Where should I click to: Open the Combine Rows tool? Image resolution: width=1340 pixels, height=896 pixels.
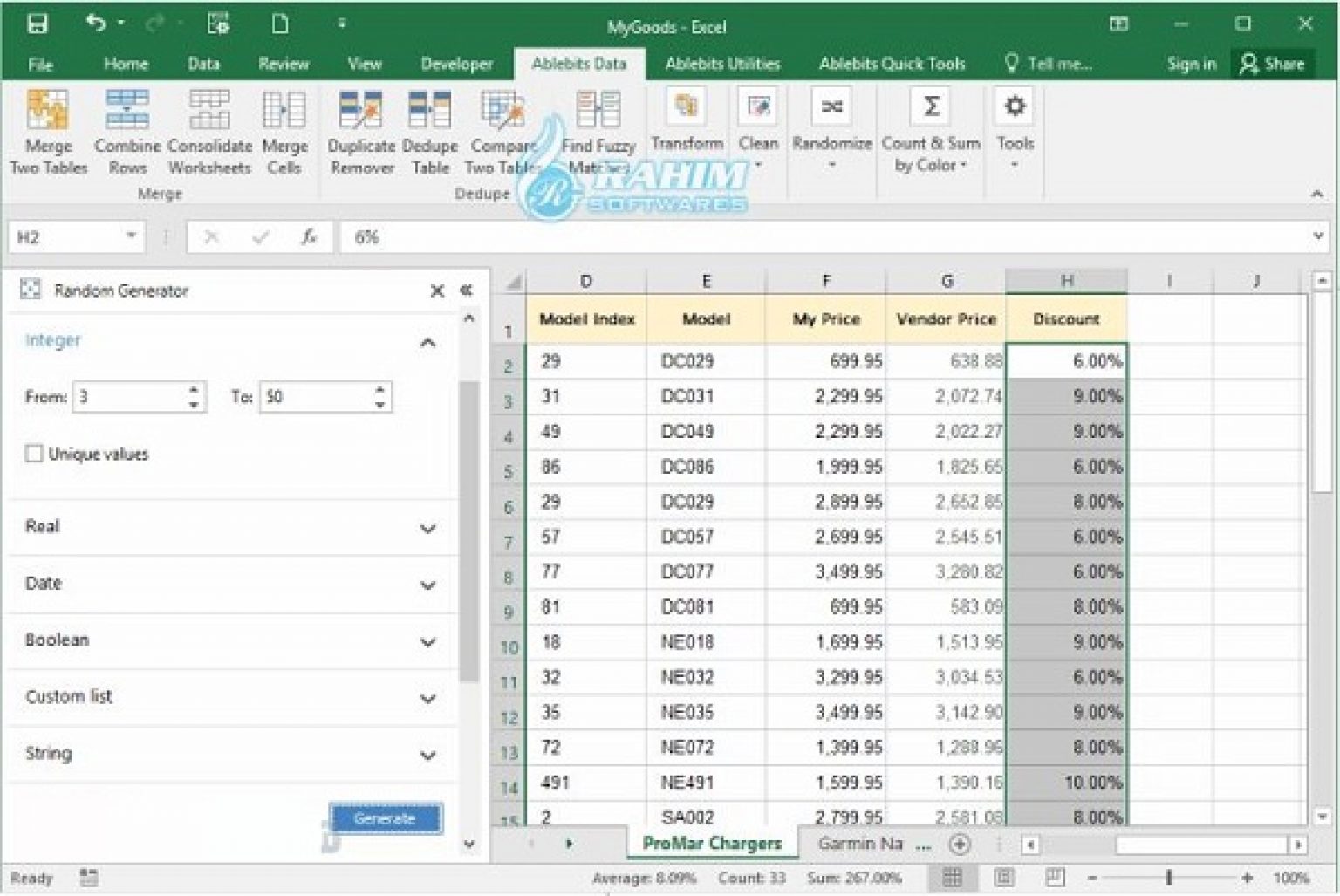[127, 131]
